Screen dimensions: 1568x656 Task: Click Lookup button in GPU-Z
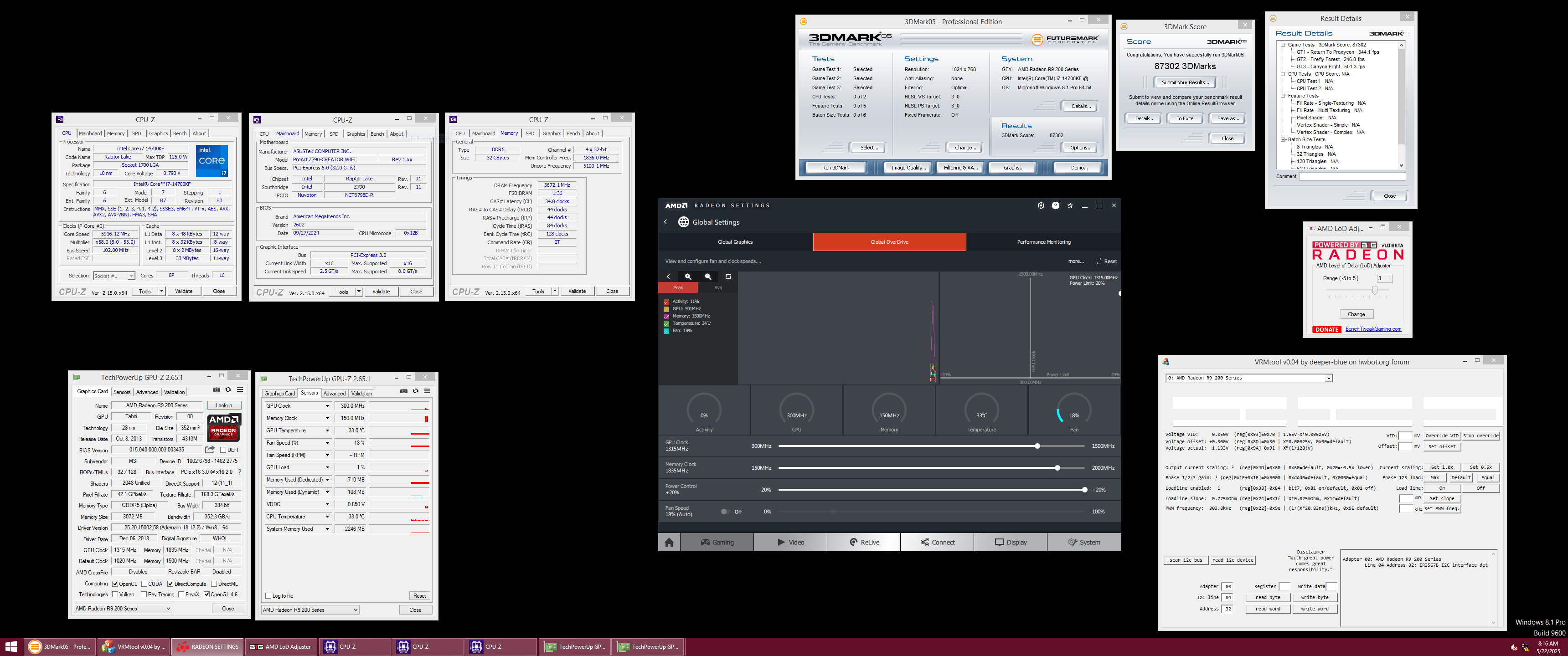coord(224,405)
